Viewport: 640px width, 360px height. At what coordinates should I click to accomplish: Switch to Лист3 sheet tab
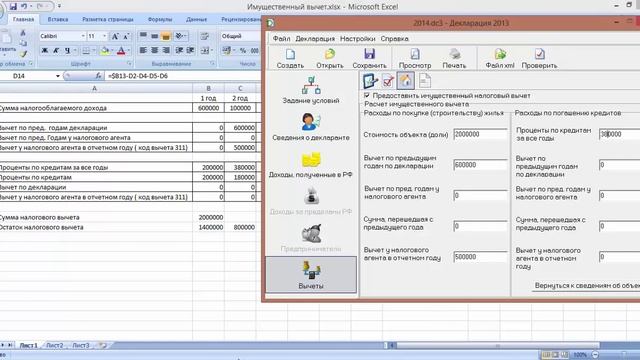(80, 345)
